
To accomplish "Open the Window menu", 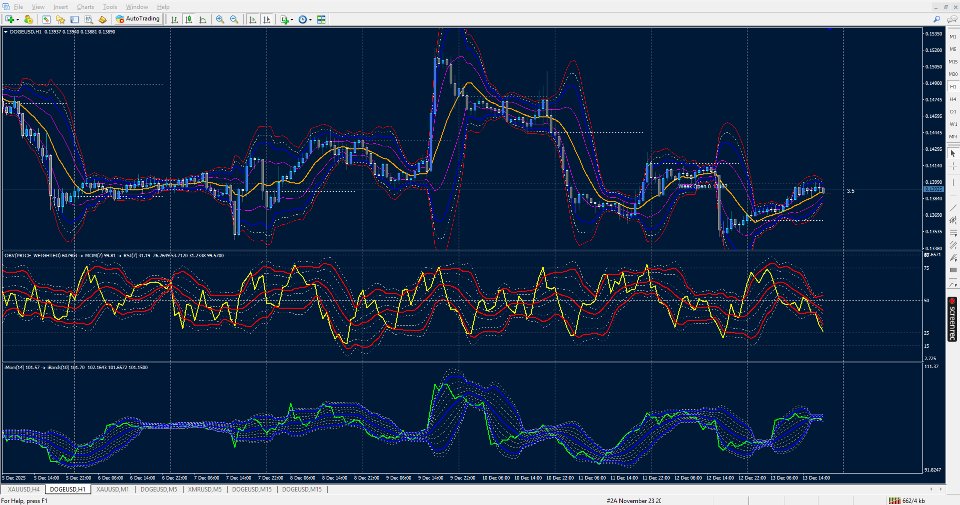I will point(137,7).
